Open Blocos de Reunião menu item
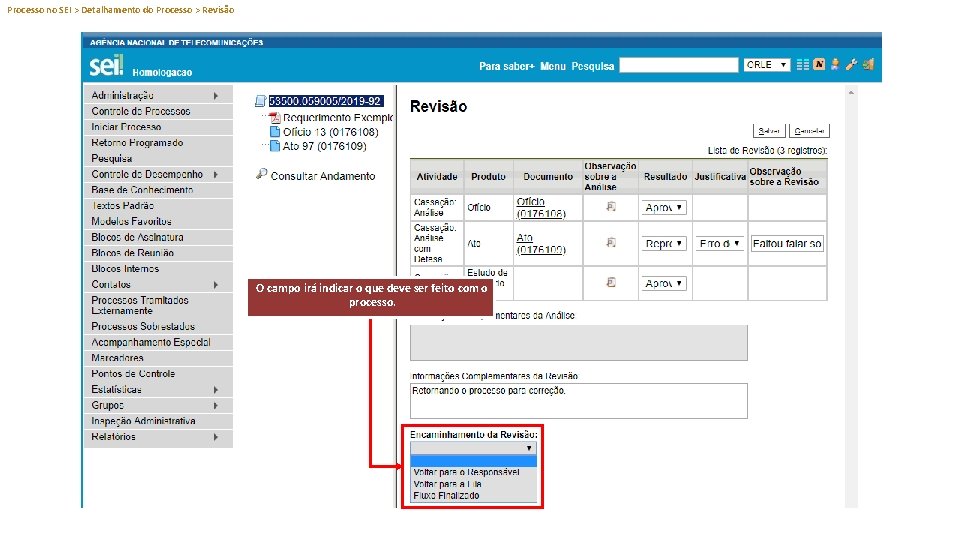 point(158,253)
